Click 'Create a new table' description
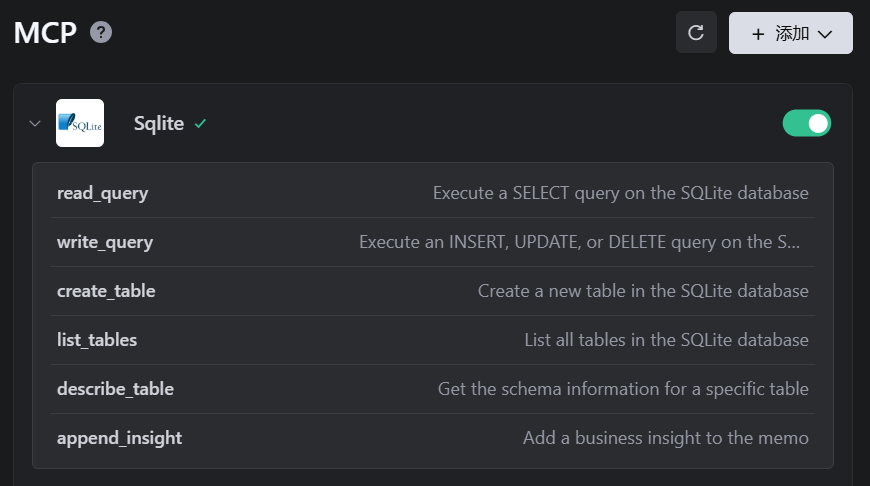 pos(643,291)
